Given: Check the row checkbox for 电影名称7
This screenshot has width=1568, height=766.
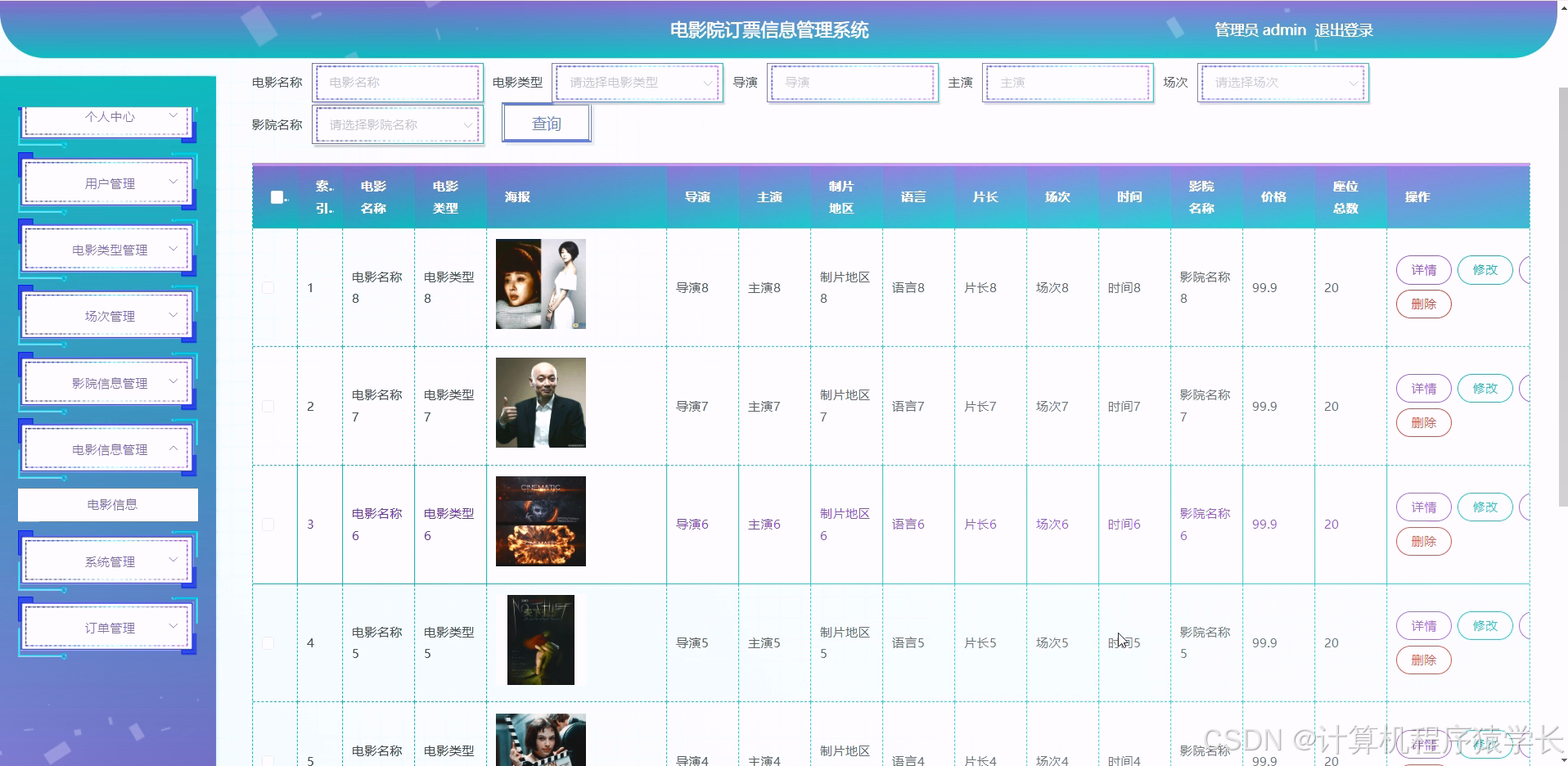Looking at the screenshot, I should pos(268,406).
